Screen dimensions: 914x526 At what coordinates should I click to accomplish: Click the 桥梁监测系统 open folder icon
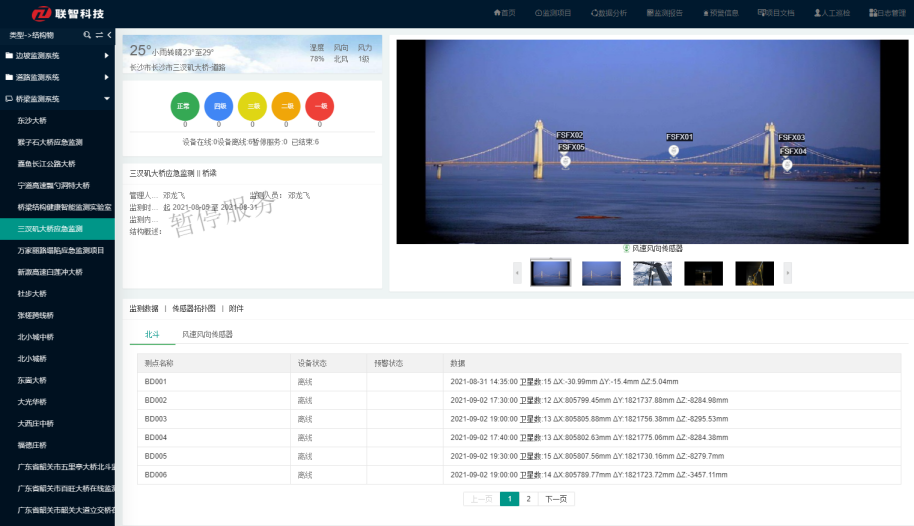(9, 99)
